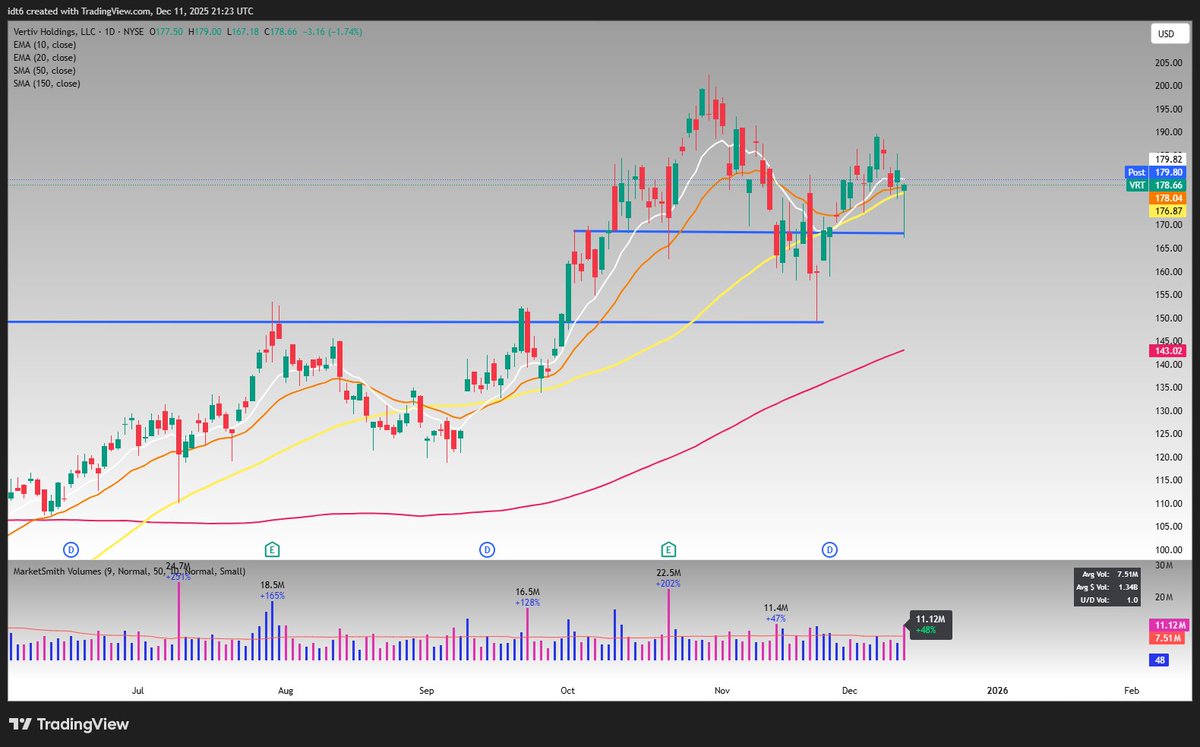The image size is (1200, 747).
Task: Click the orange 178.04 EMA price label
Action: (1167, 198)
